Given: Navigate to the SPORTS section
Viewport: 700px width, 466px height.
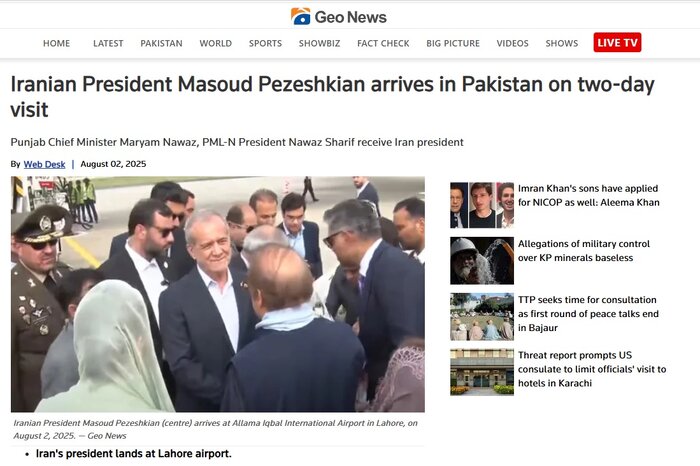Looking at the screenshot, I should [265, 43].
